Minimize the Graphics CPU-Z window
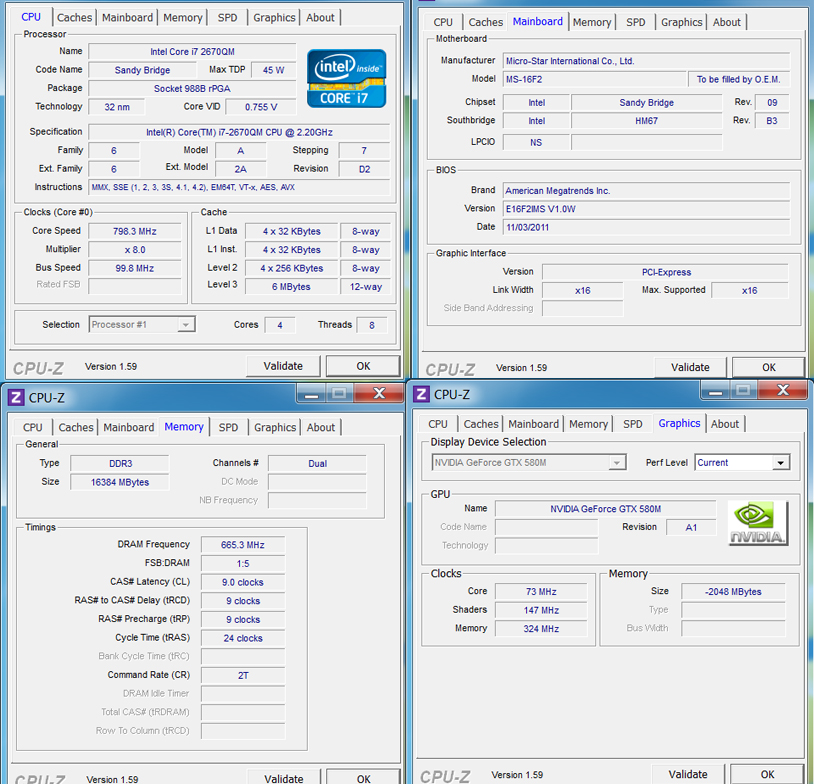 coord(715,390)
